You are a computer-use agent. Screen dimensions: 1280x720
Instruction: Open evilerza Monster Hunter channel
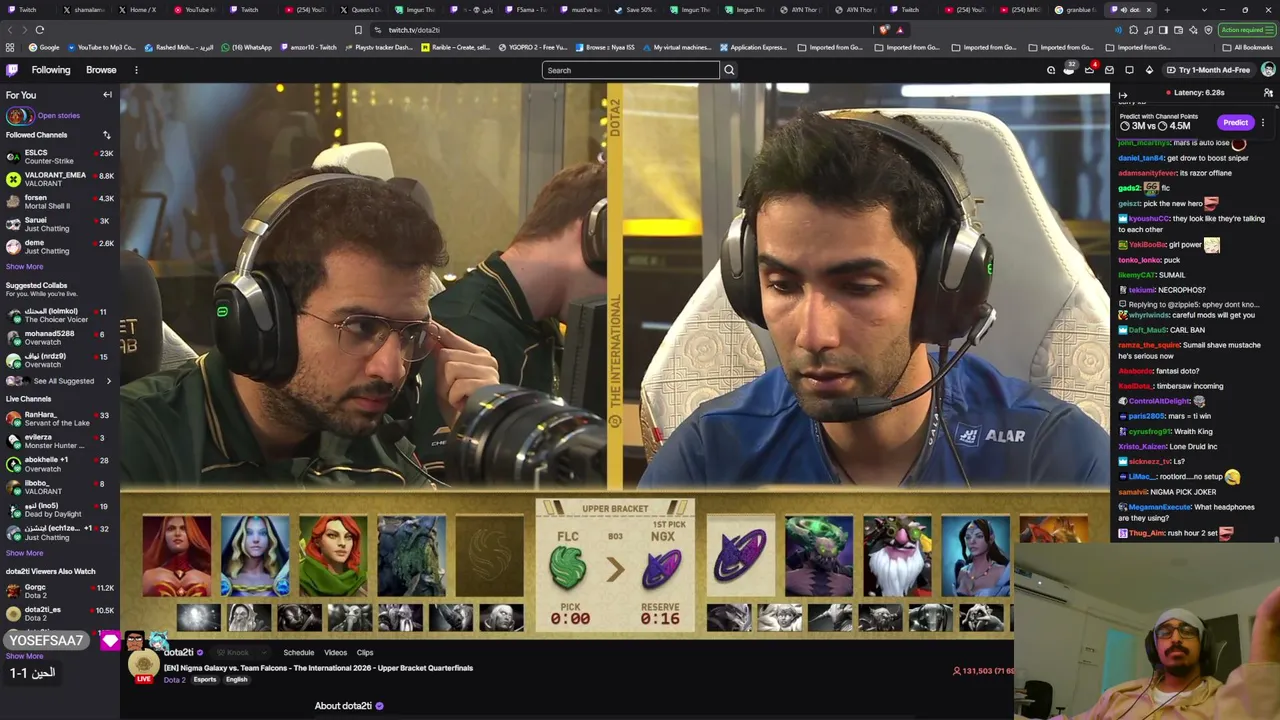(60, 441)
